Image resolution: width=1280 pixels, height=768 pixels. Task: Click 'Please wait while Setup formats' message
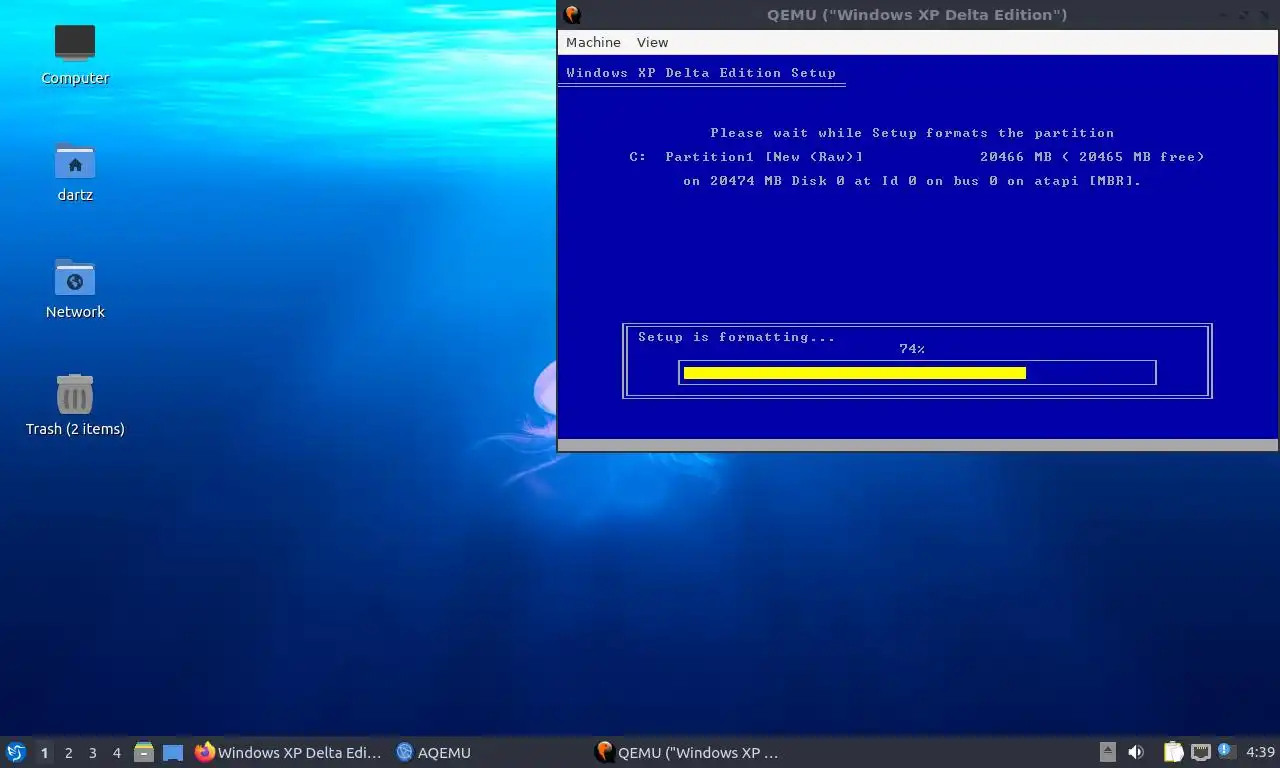pos(912,133)
